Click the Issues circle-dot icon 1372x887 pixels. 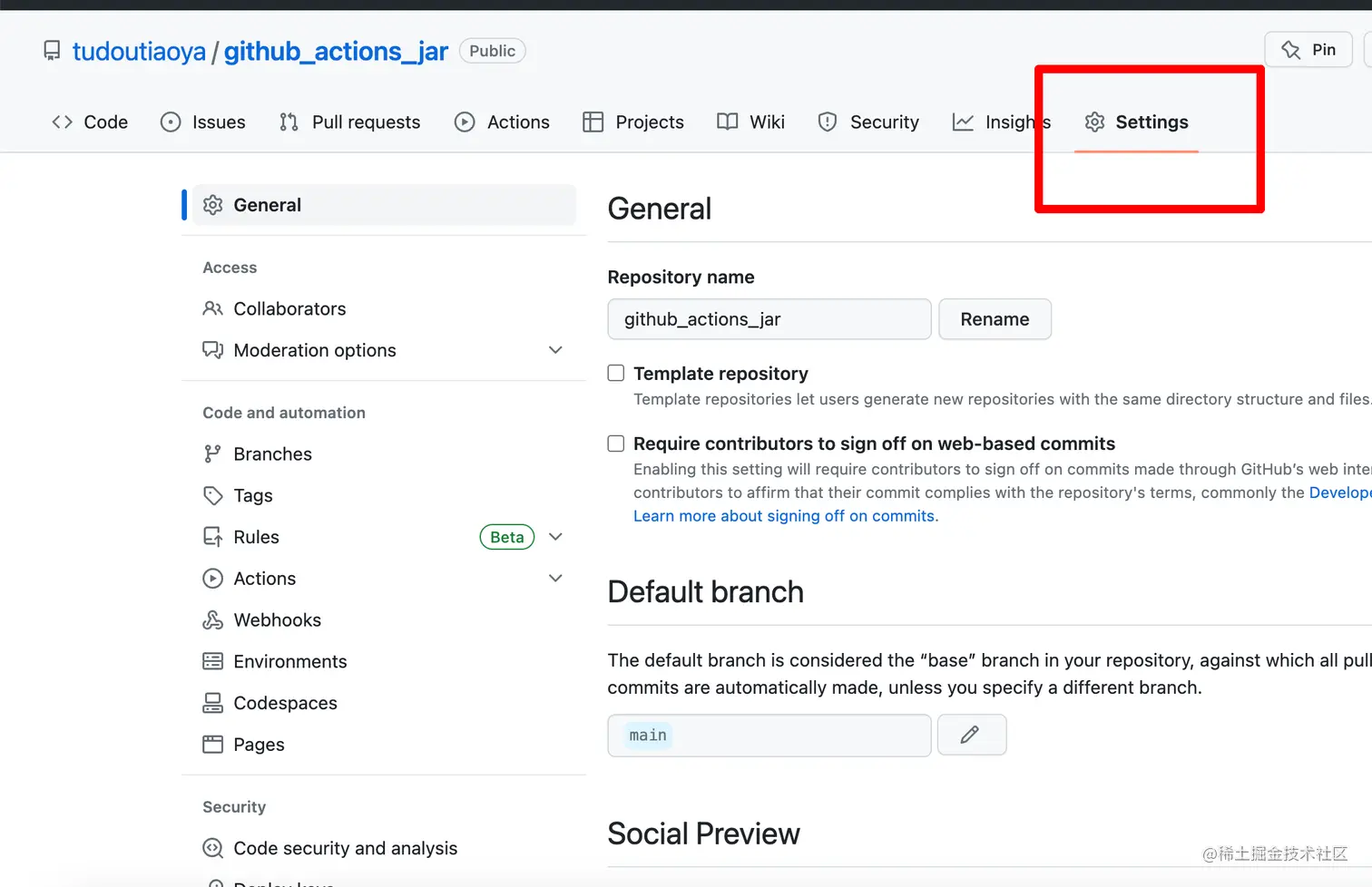coord(171,122)
